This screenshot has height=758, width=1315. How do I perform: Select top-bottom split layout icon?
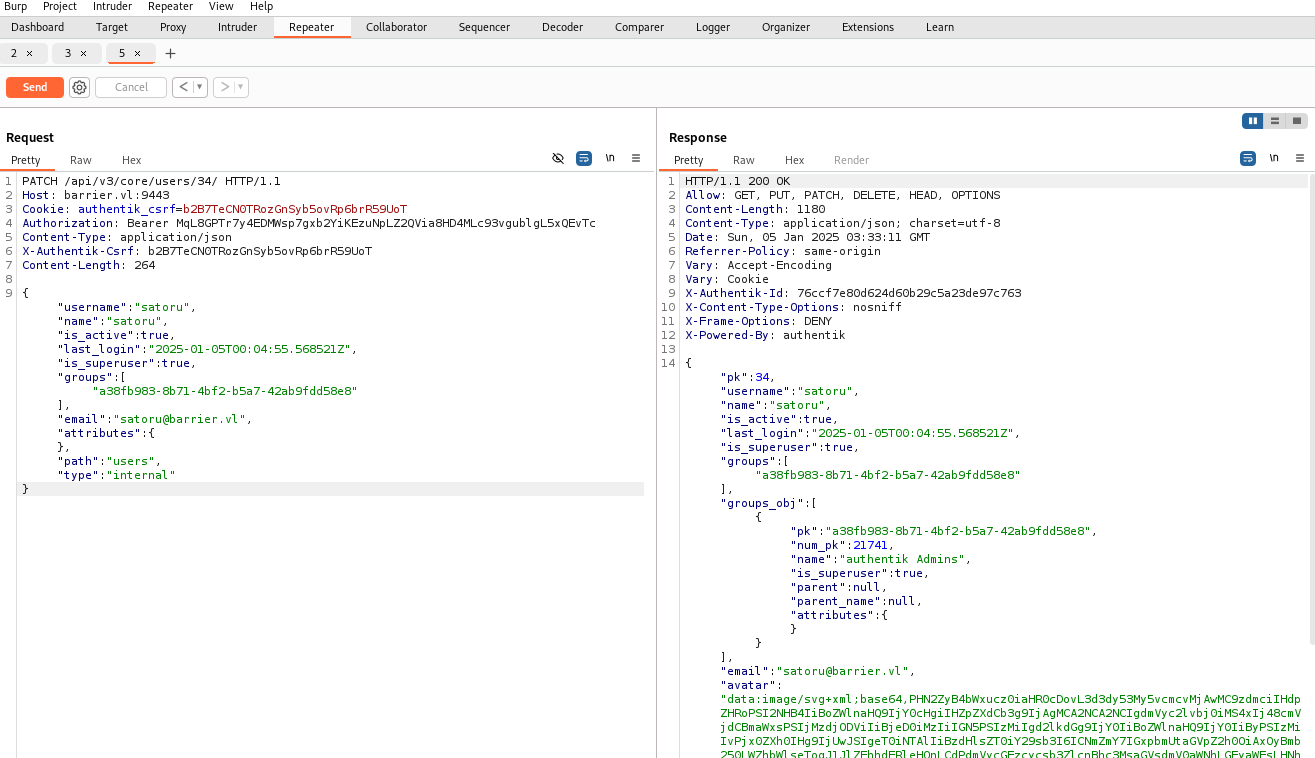coord(1275,121)
